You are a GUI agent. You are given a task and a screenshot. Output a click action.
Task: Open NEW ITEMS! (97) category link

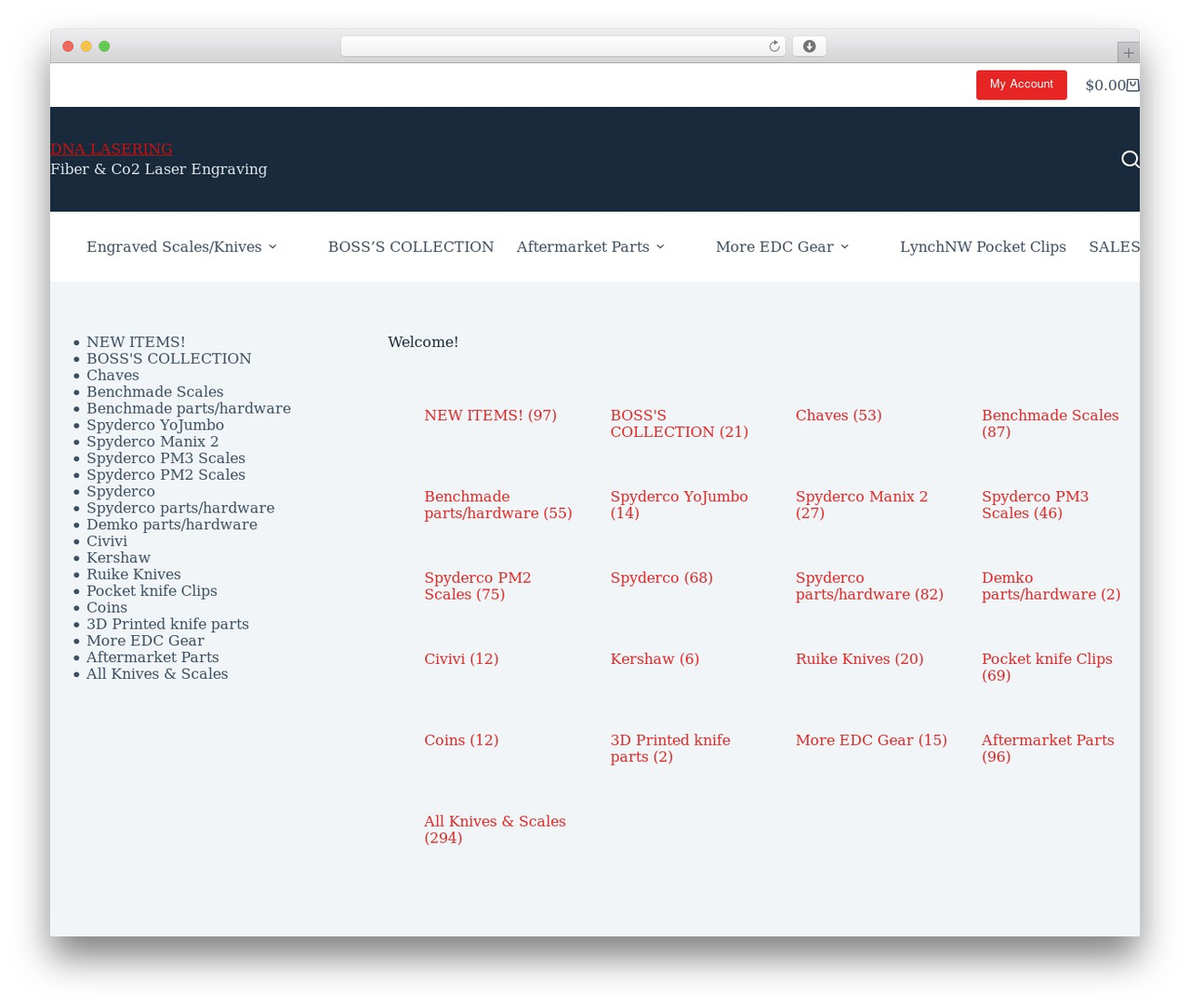(x=490, y=416)
